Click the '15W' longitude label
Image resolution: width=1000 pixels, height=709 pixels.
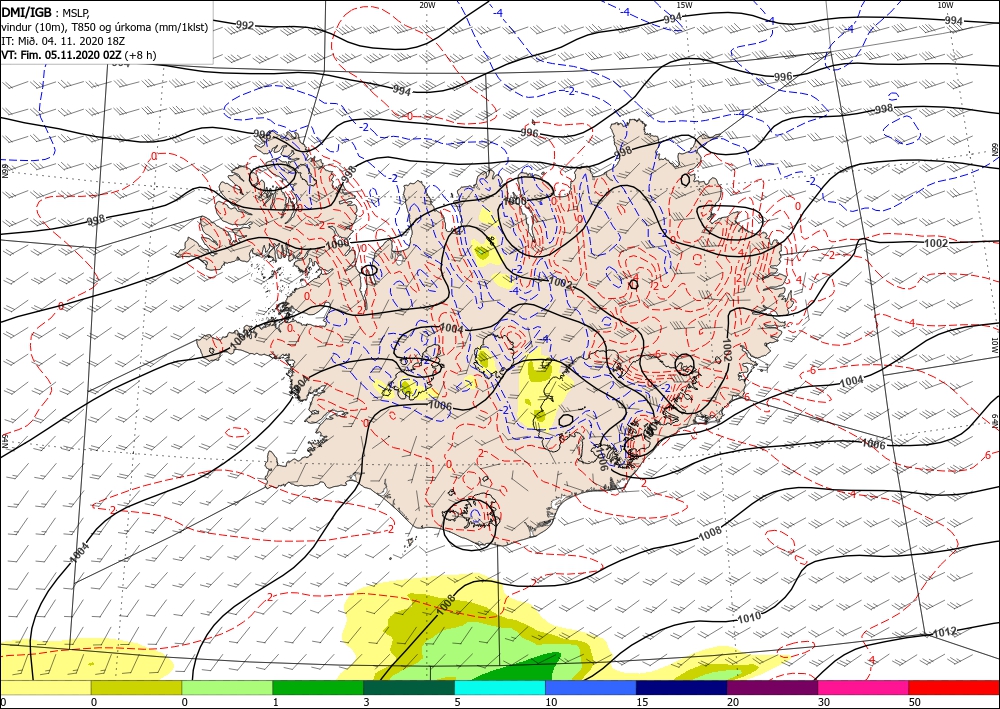click(684, 5)
